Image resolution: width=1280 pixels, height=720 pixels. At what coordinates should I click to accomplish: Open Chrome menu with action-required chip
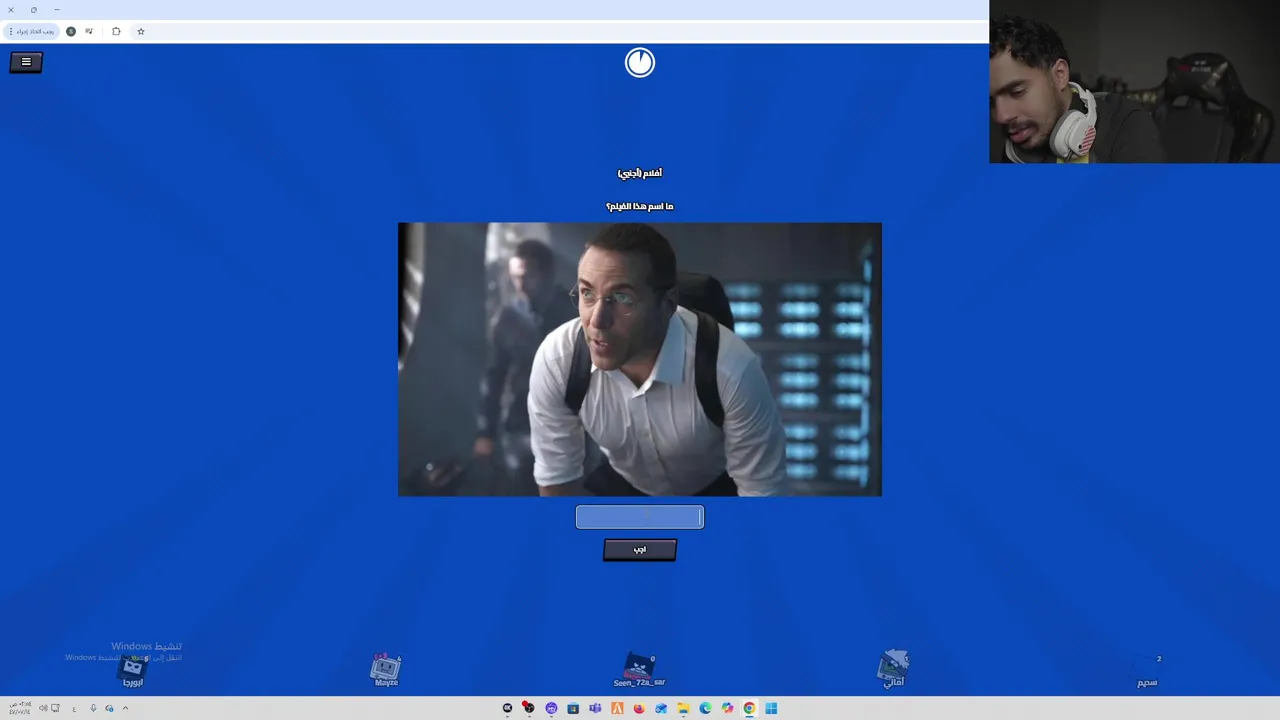[31, 31]
